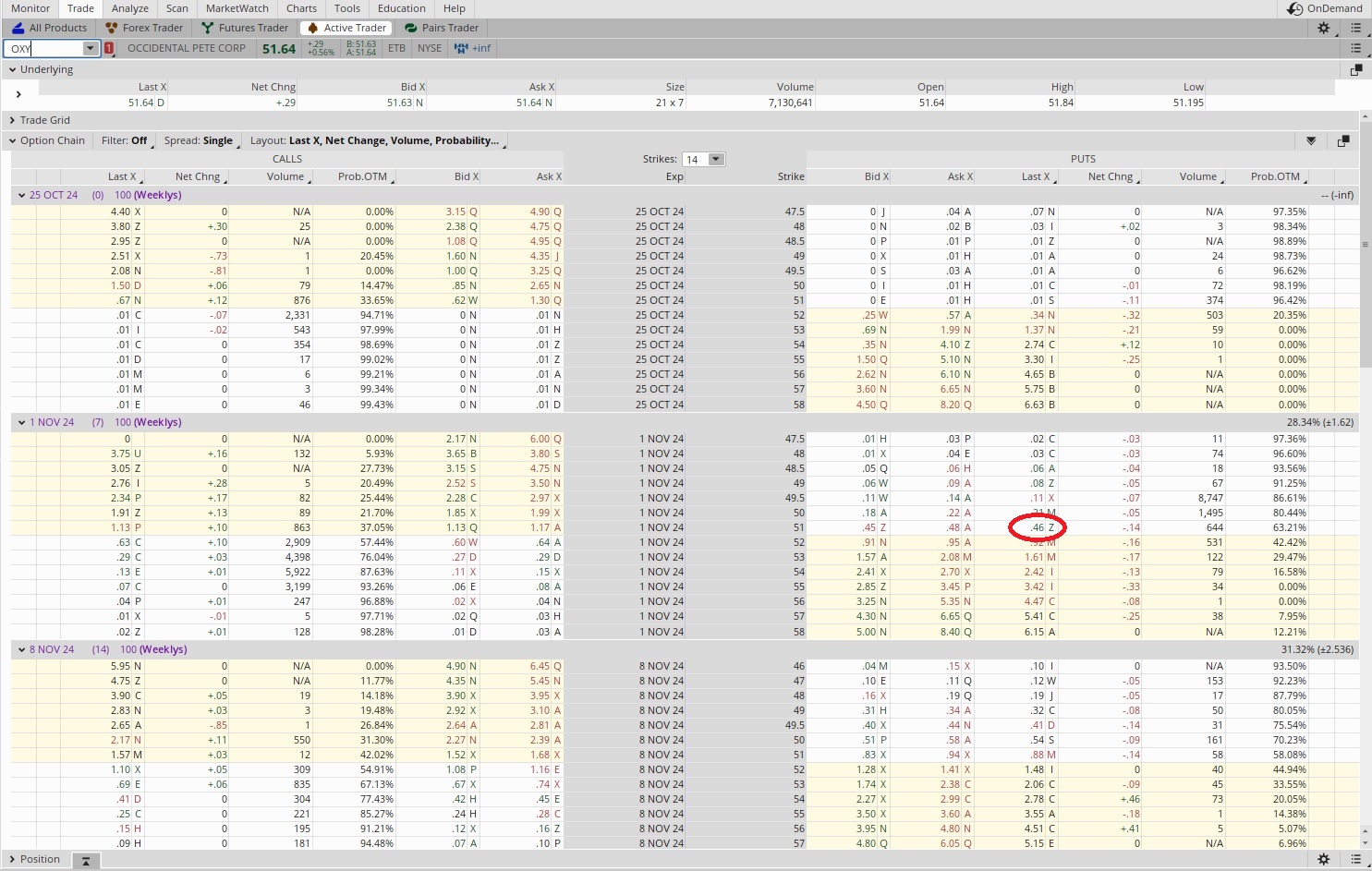The height and width of the screenshot is (871, 1372).
Task: Open the Monitor main tab
Action: tap(30, 8)
